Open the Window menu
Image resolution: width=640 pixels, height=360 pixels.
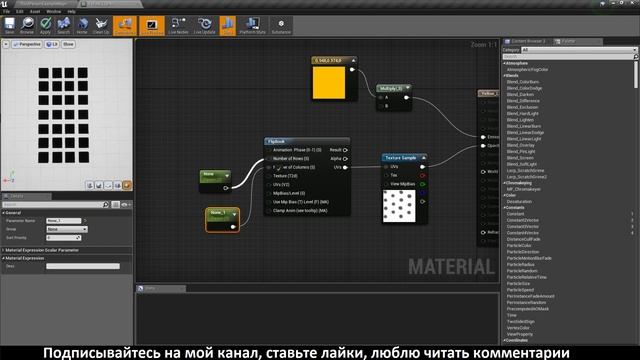pos(53,11)
